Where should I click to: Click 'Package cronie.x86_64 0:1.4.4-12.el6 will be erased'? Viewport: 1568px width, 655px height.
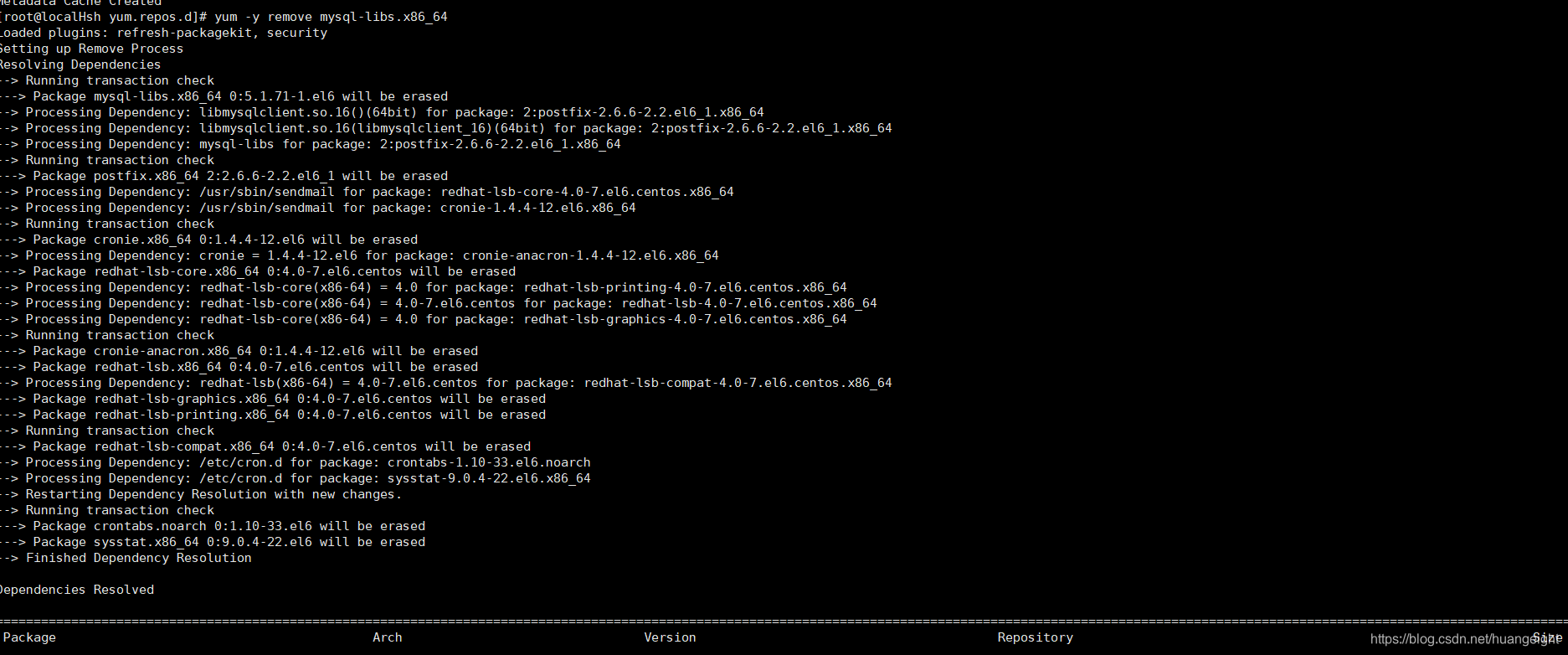click(209, 240)
